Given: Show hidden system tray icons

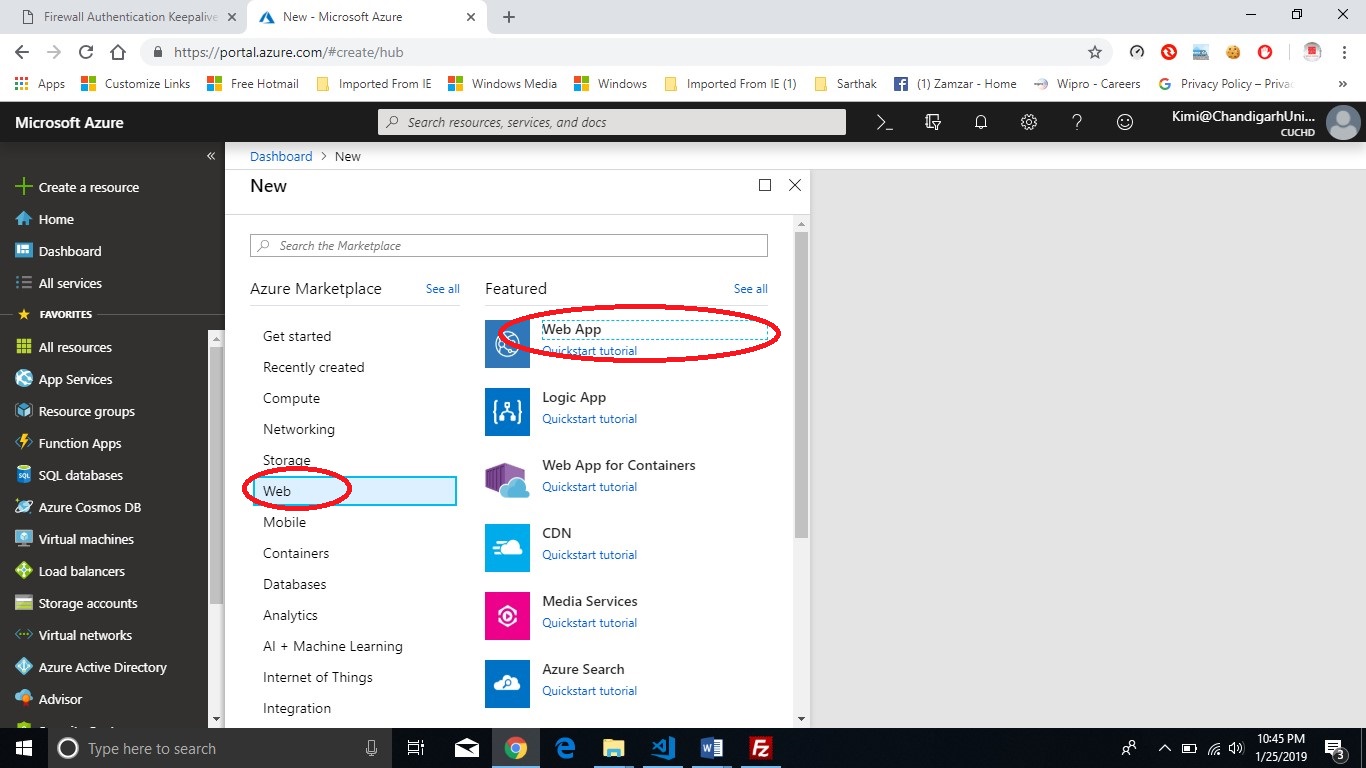Looking at the screenshot, I should (x=1164, y=748).
